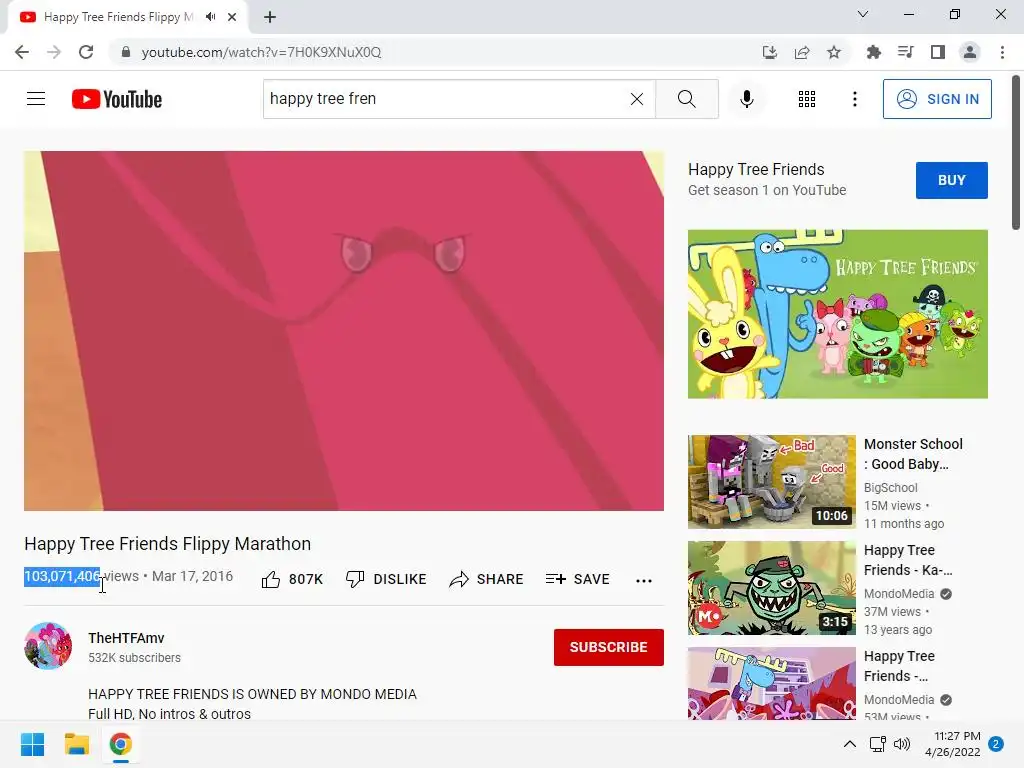Screen dimensions: 1024x768
Task: Reload the page
Action: [x=86, y=52]
